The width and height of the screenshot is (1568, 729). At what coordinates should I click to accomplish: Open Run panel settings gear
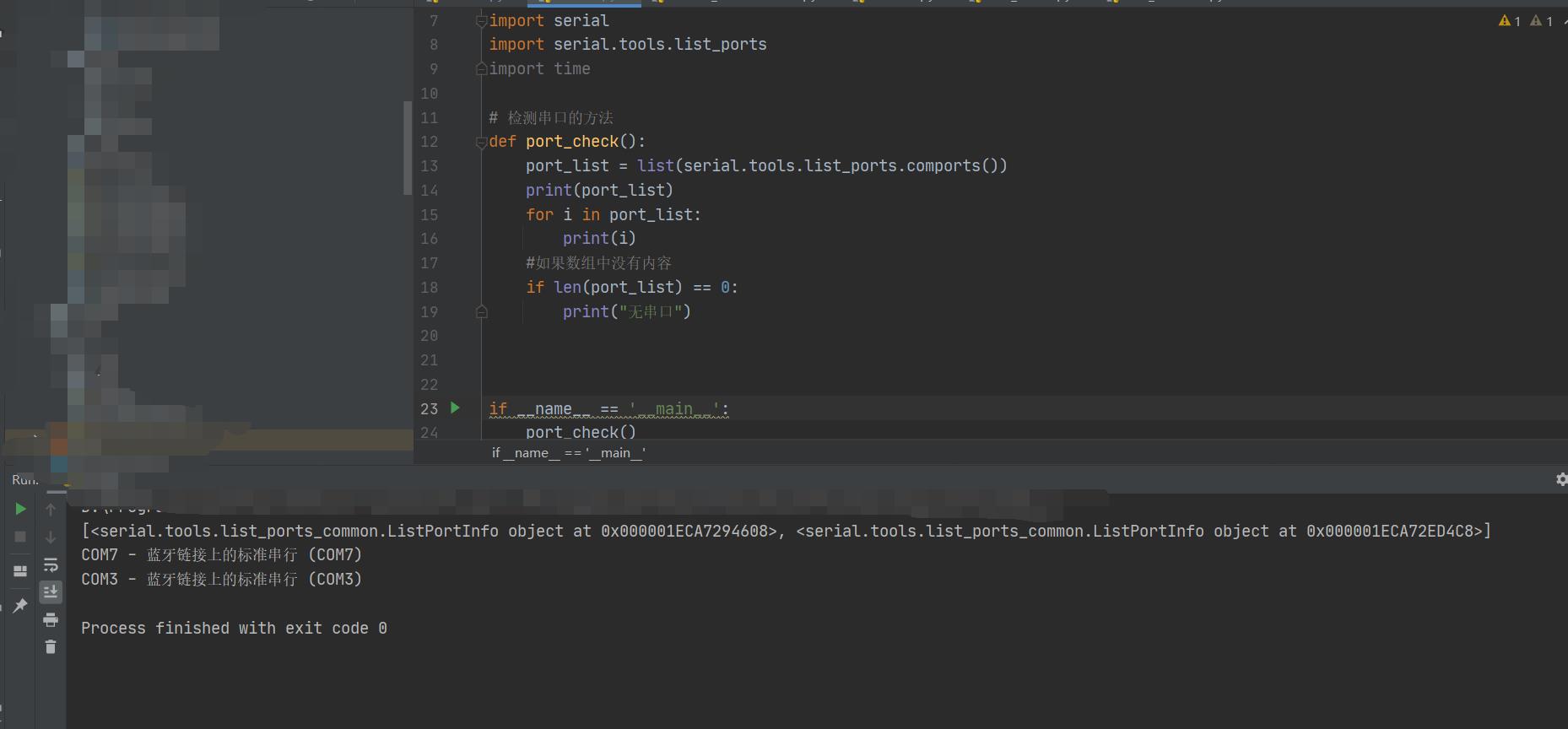1560,479
